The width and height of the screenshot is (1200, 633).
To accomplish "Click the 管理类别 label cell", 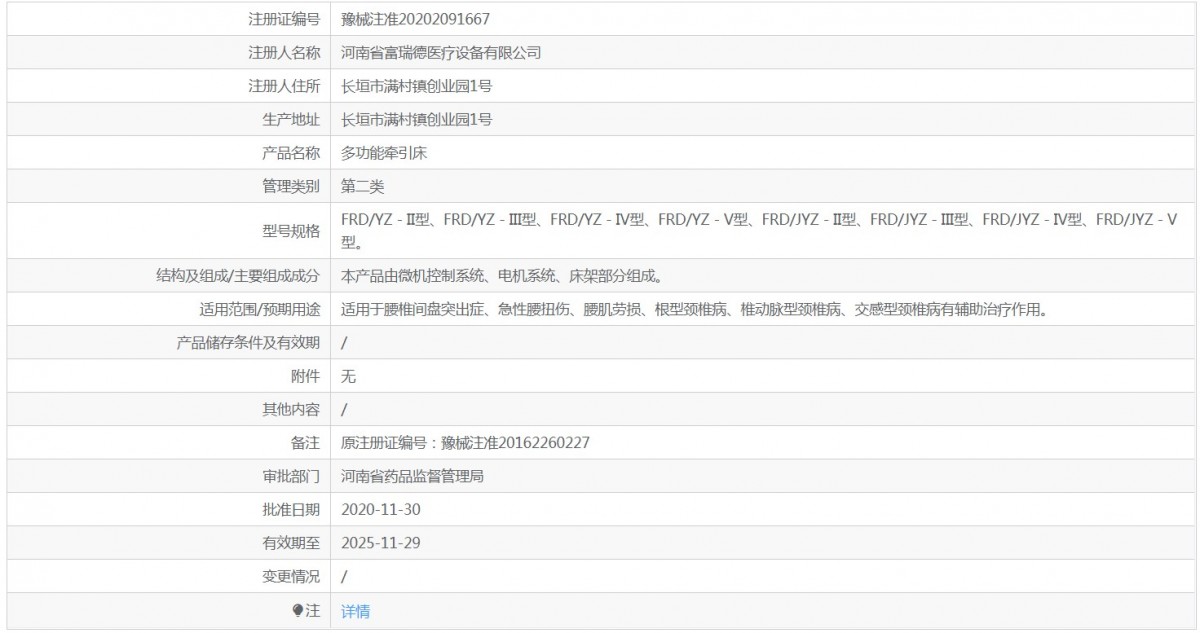I will (167, 186).
